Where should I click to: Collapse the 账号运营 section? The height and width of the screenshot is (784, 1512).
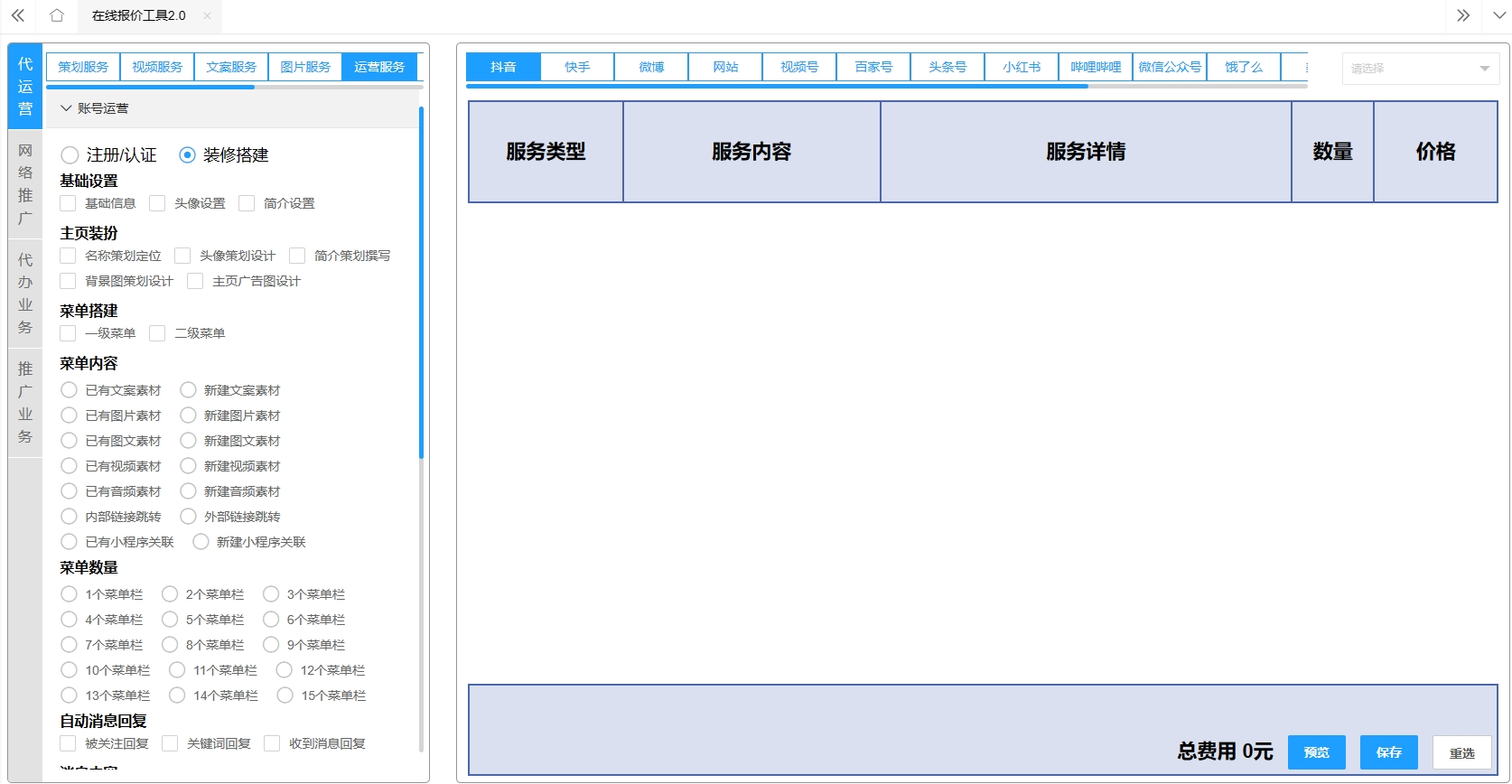(66, 108)
